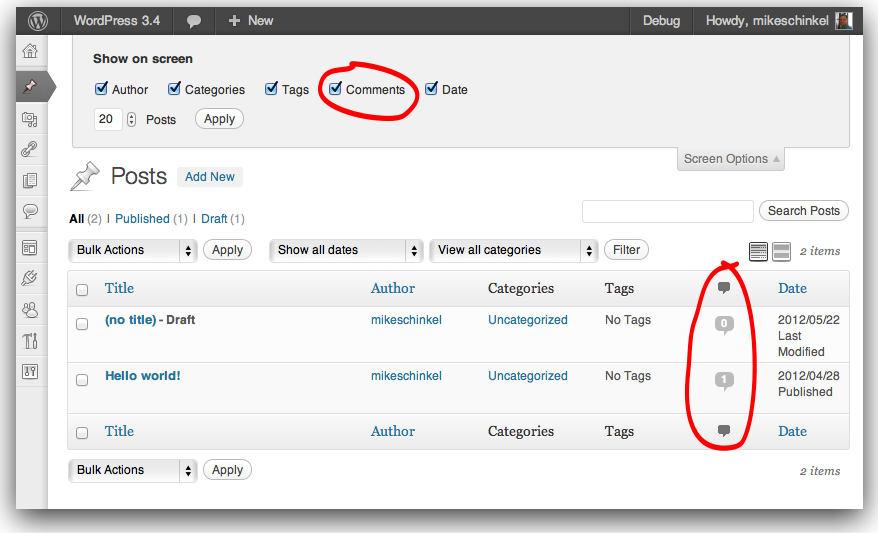Viewport: 878px width, 533px height.
Task: Sort by Date in table footer
Action: click(792, 431)
